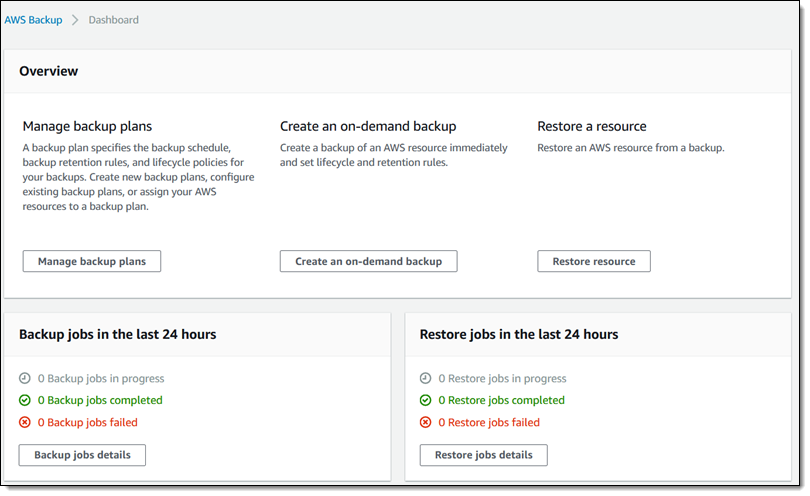Image resolution: width=810 pixels, height=496 pixels.
Task: Select the "0 Restore jobs in progress" text
Action: coord(502,379)
